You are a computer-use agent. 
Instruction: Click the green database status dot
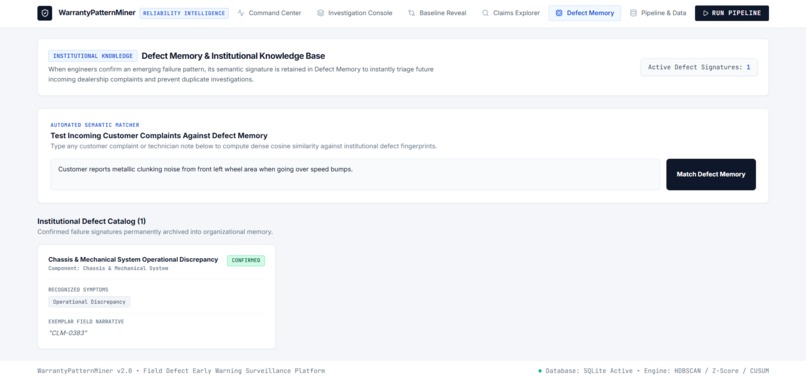pos(540,371)
